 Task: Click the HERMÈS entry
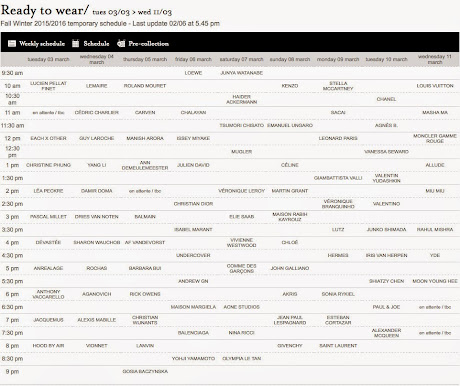click(338, 255)
